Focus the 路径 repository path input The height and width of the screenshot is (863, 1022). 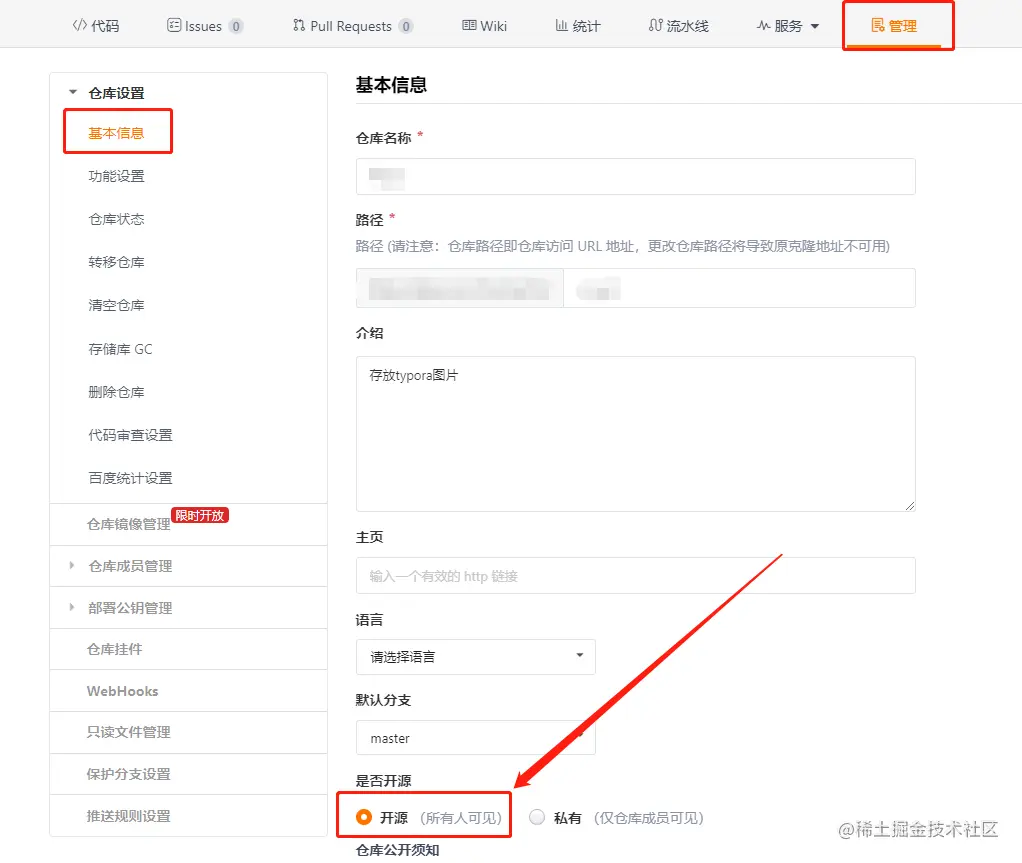tap(739, 287)
